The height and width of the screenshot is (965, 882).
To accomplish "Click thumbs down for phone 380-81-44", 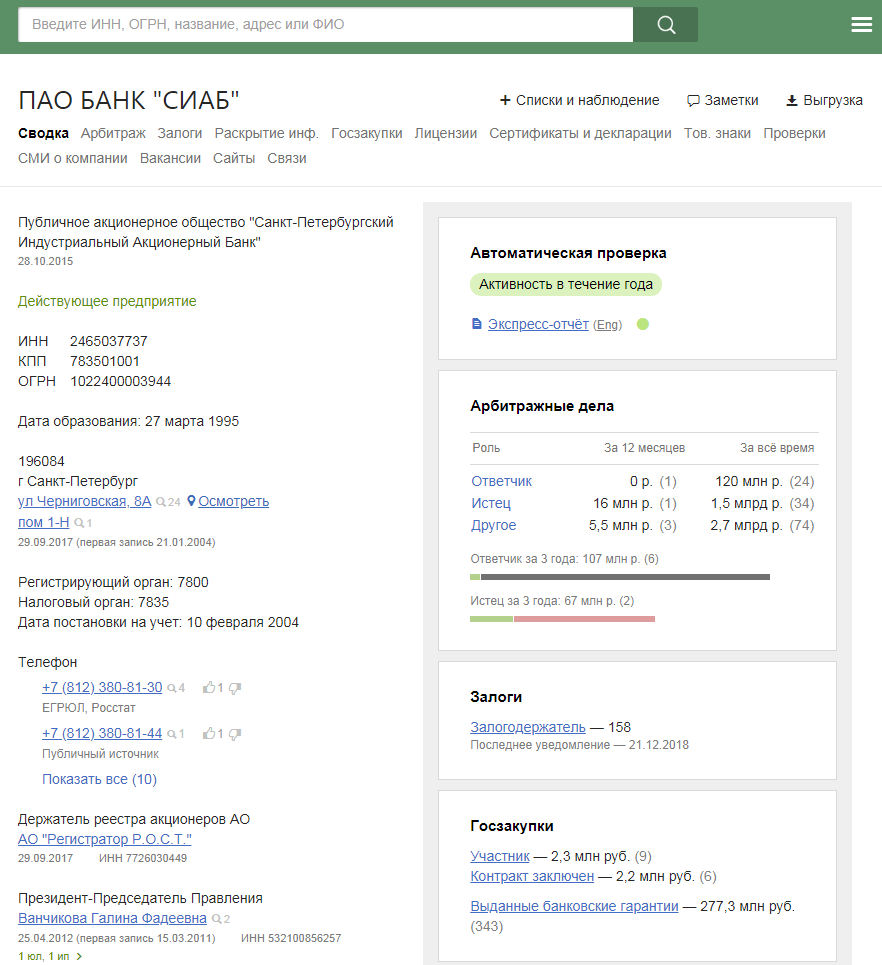I will click(235, 734).
